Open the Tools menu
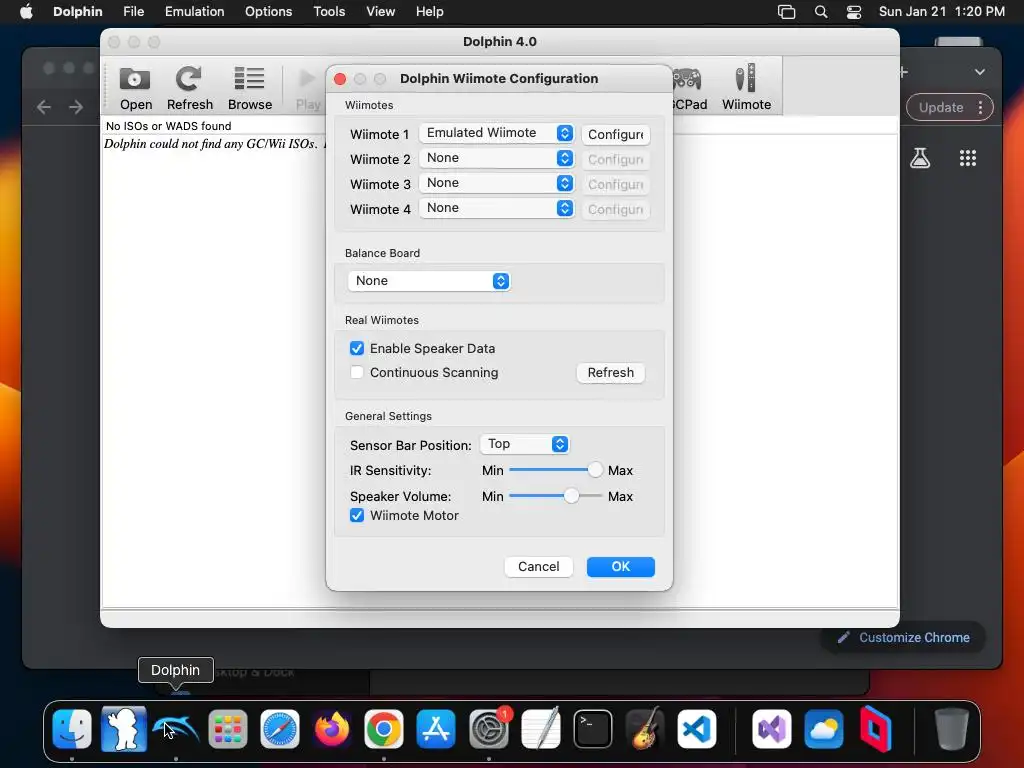 329,12
